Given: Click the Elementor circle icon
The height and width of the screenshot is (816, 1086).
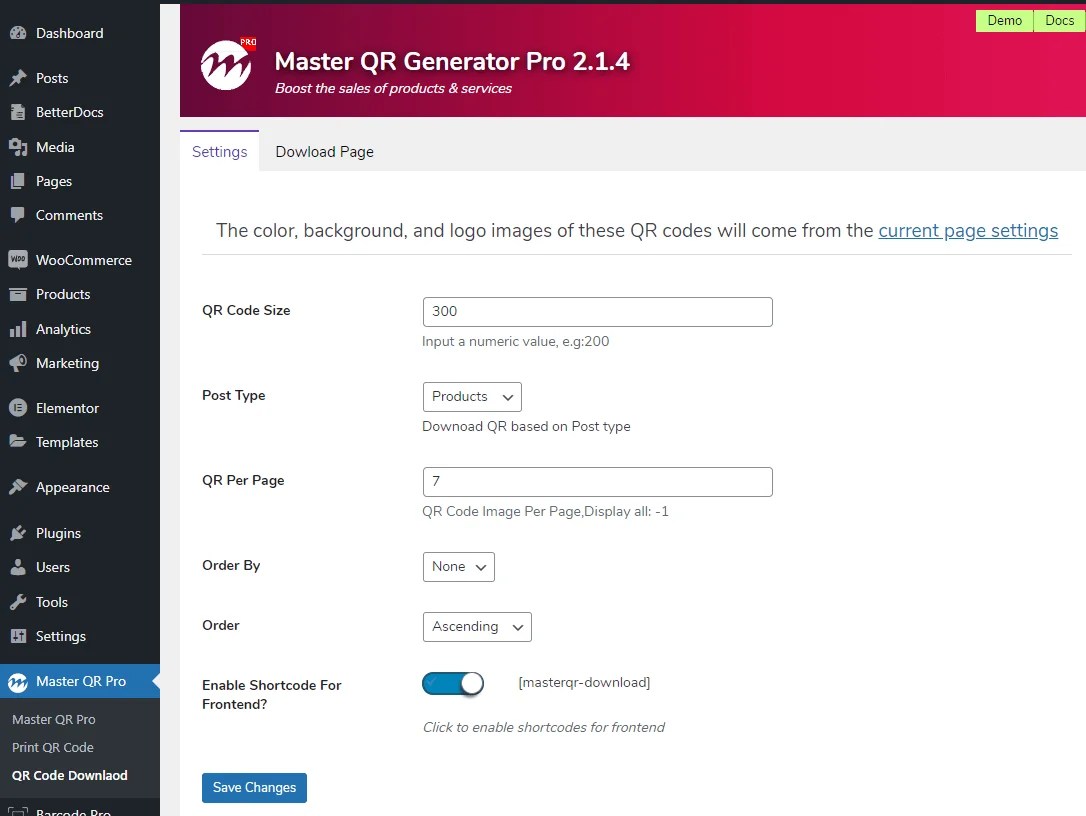Looking at the screenshot, I should click(18, 407).
